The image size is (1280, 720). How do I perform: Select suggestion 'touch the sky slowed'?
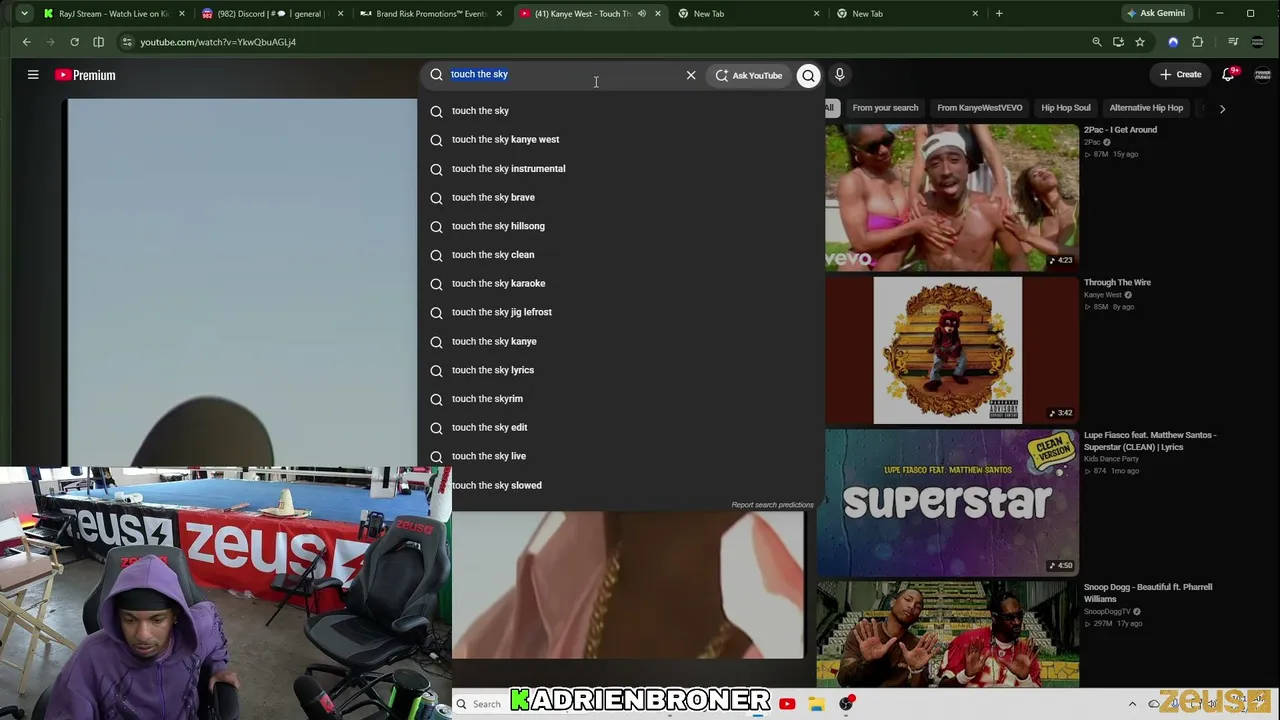(496, 485)
